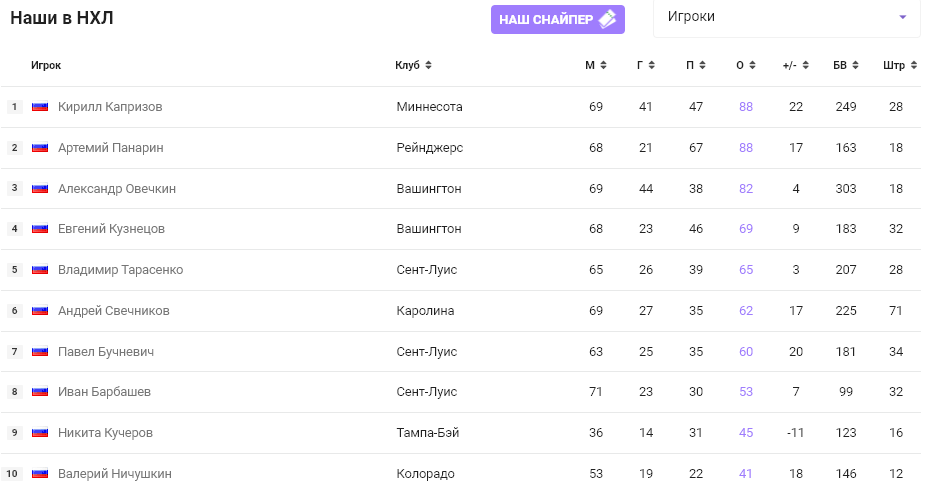927x490 pixels.
Task: Sort by points О column header
Action: [745, 66]
